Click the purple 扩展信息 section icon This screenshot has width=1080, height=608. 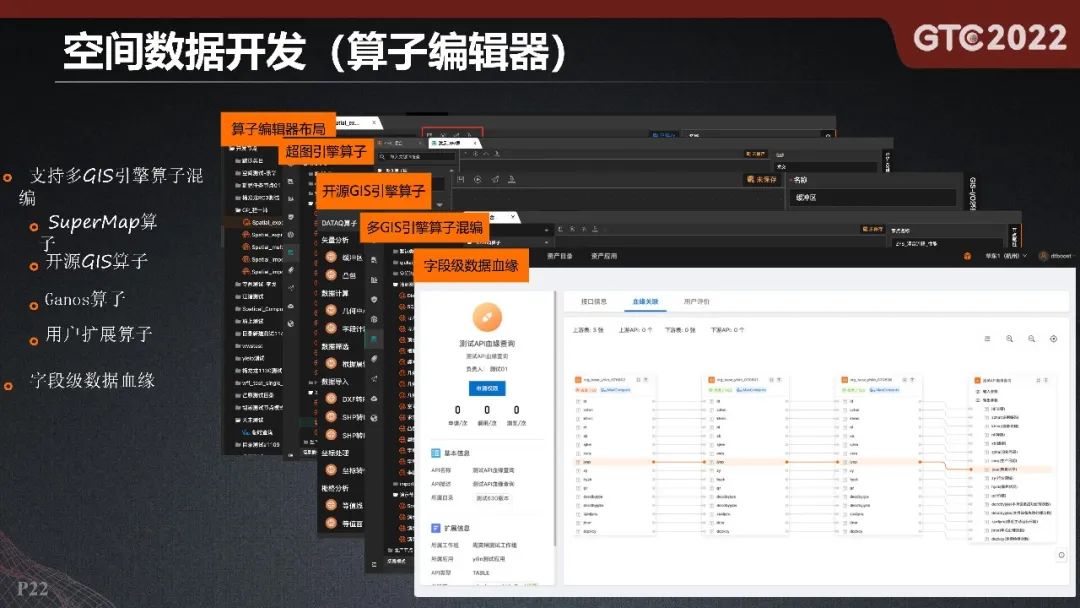435,528
